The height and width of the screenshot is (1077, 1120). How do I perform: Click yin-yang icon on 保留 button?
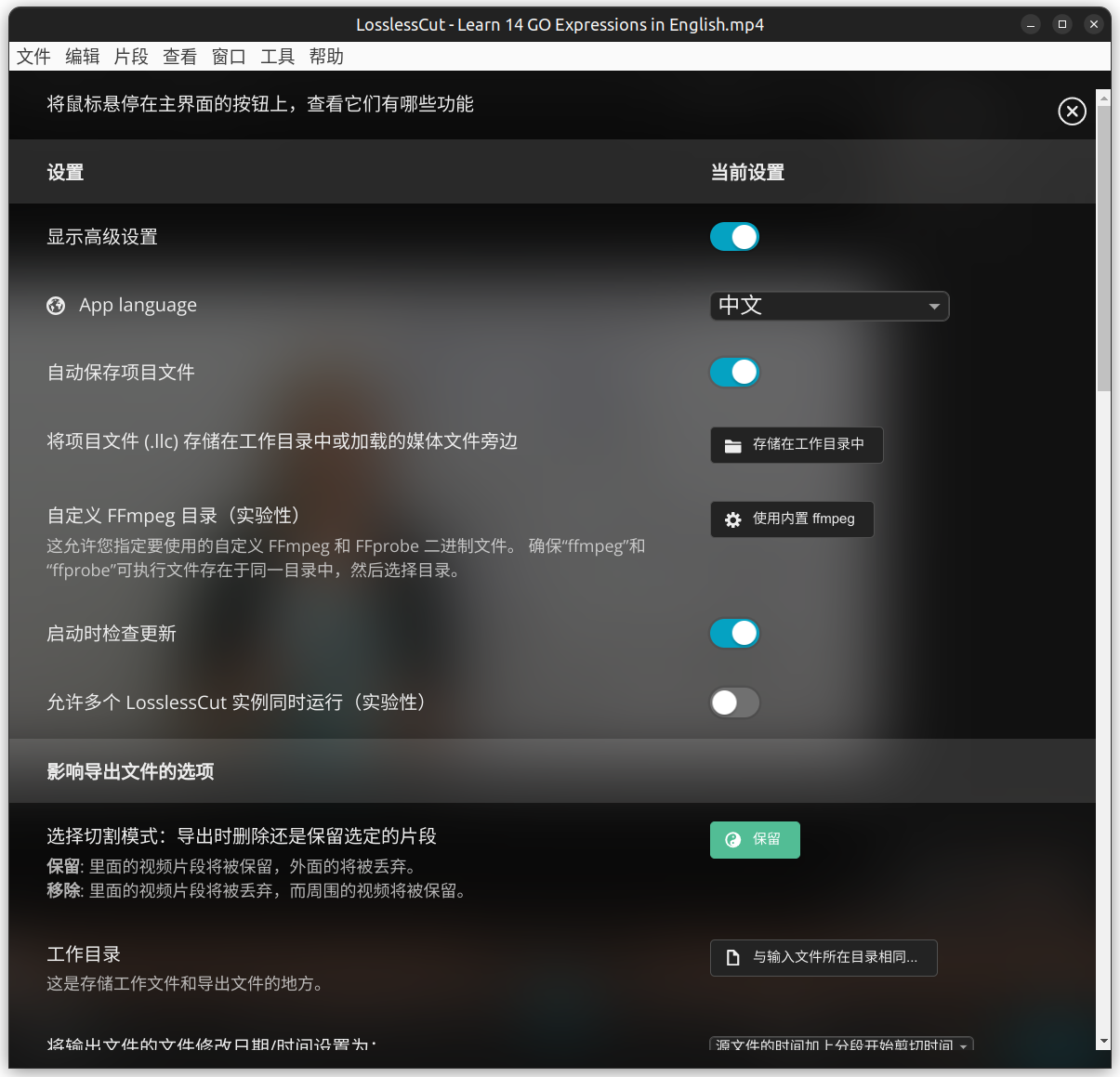(732, 840)
